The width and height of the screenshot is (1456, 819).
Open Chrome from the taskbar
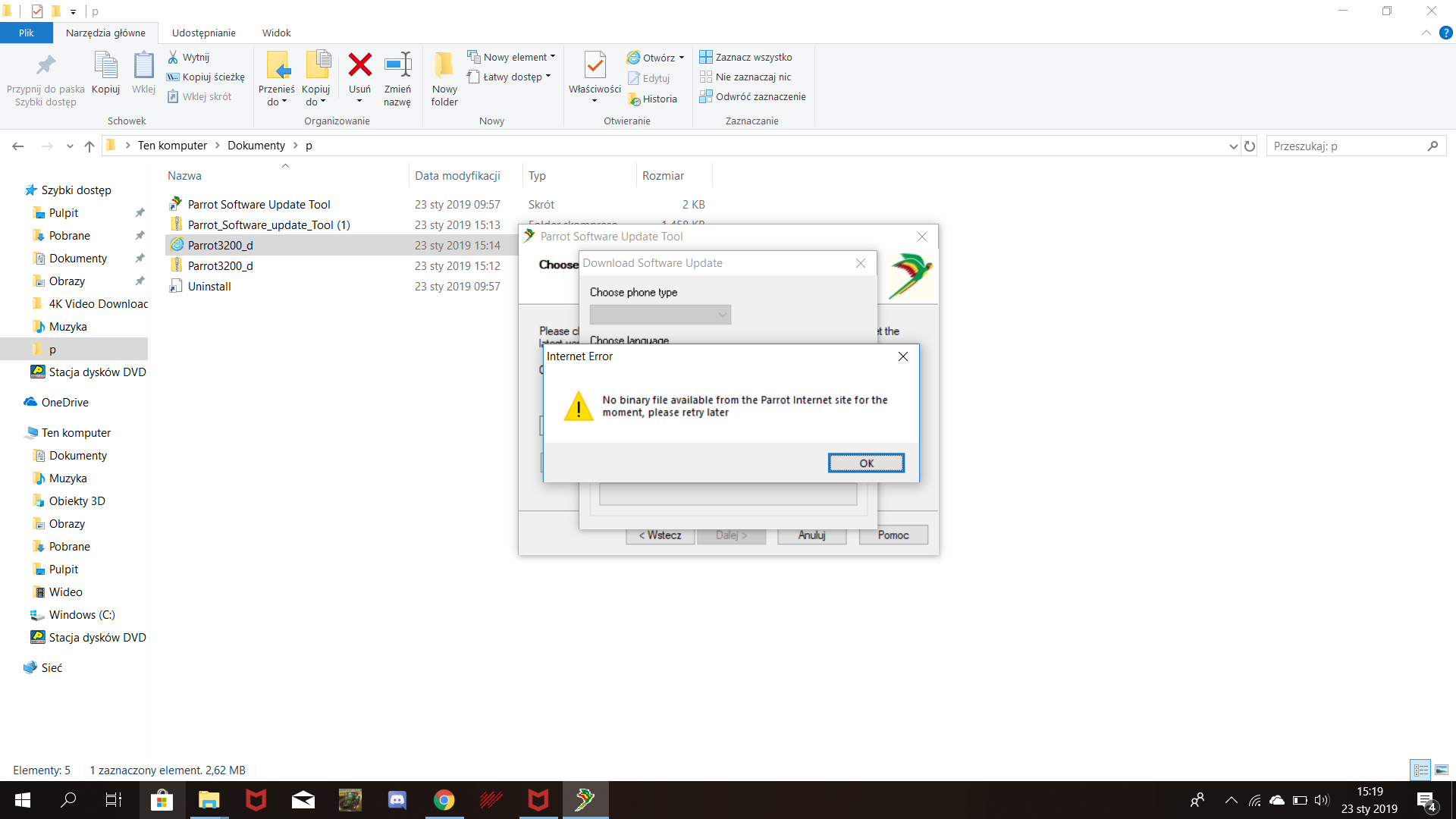pyautogui.click(x=444, y=800)
